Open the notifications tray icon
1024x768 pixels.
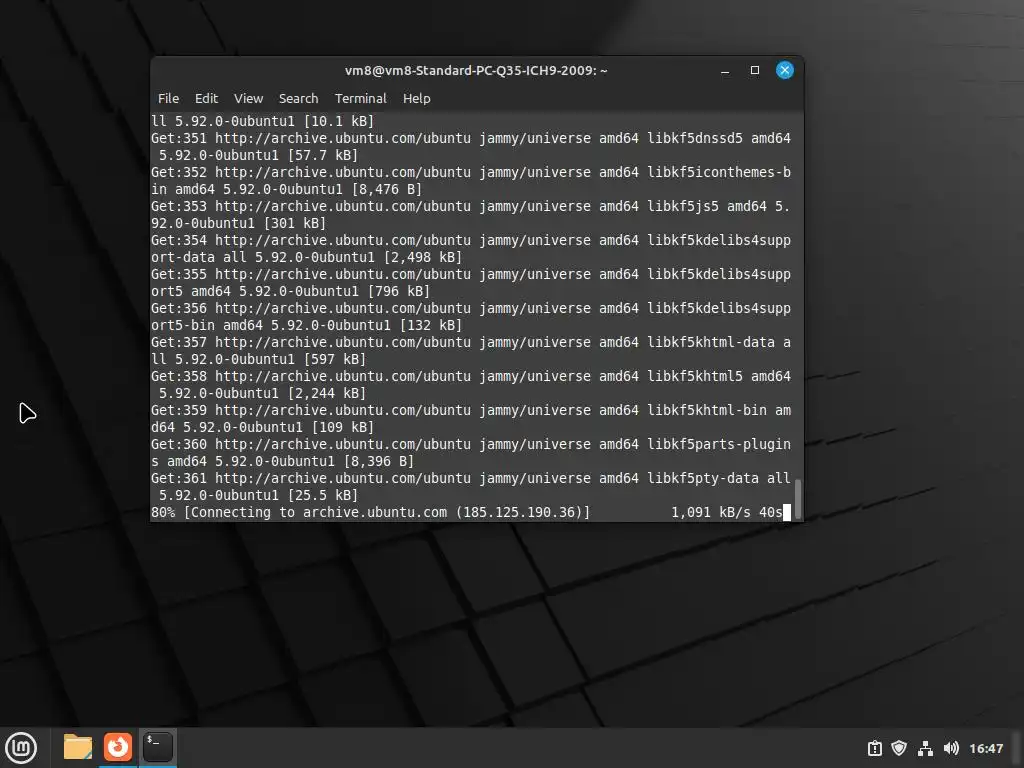pos(874,748)
